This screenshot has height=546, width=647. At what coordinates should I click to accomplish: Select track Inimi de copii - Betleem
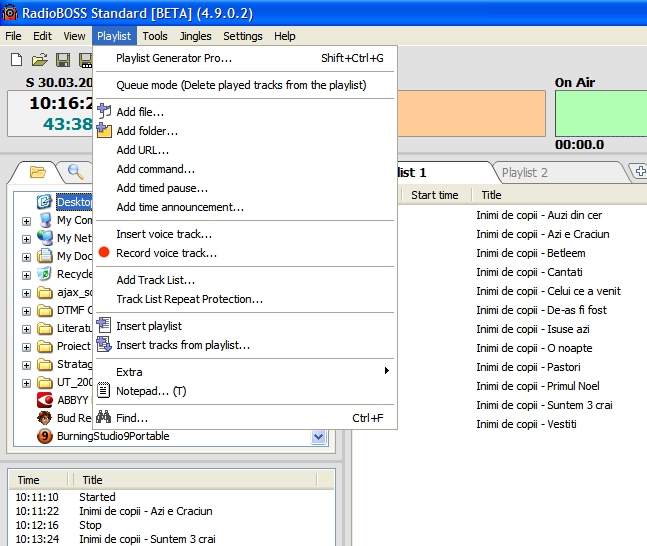(x=531, y=253)
